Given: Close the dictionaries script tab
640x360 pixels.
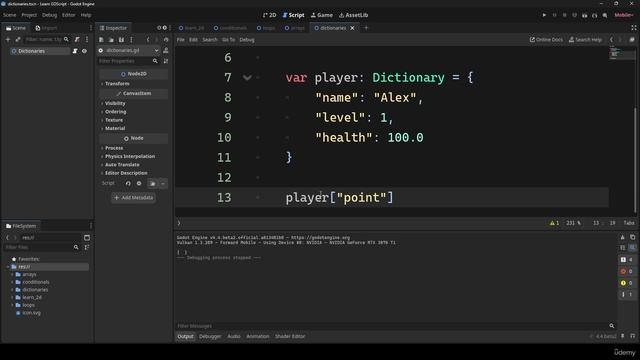Looking at the screenshot, I should coord(352,28).
